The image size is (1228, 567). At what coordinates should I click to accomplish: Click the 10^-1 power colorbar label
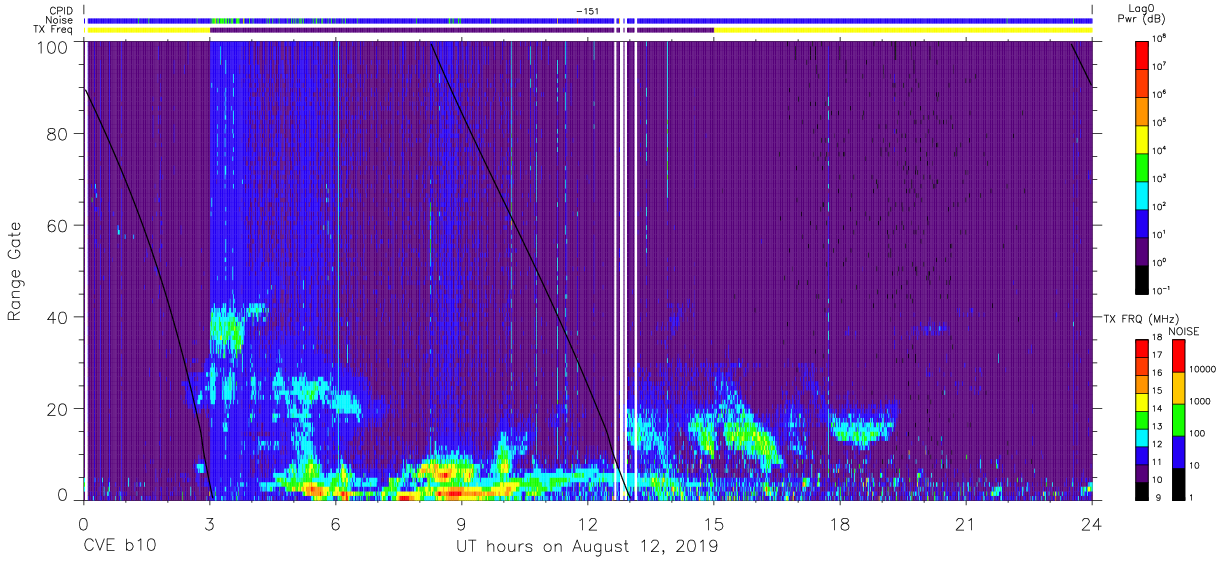click(x=1161, y=290)
